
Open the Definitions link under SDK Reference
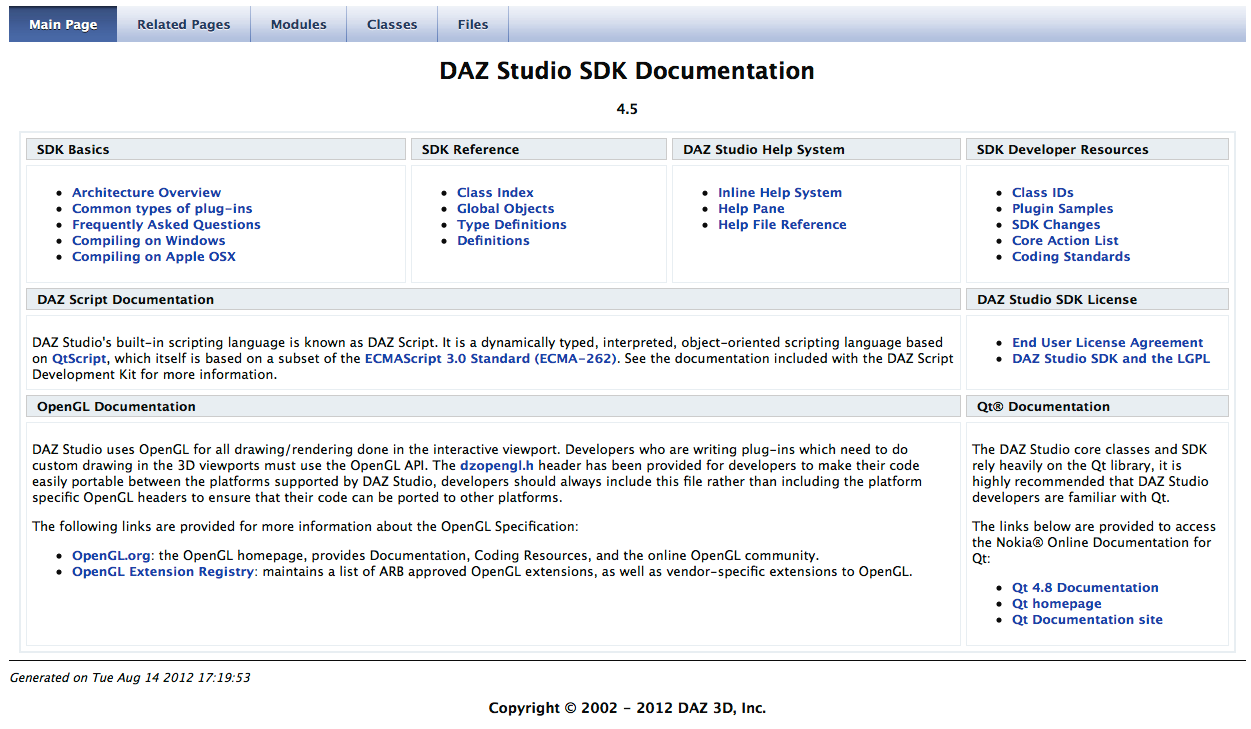click(493, 241)
